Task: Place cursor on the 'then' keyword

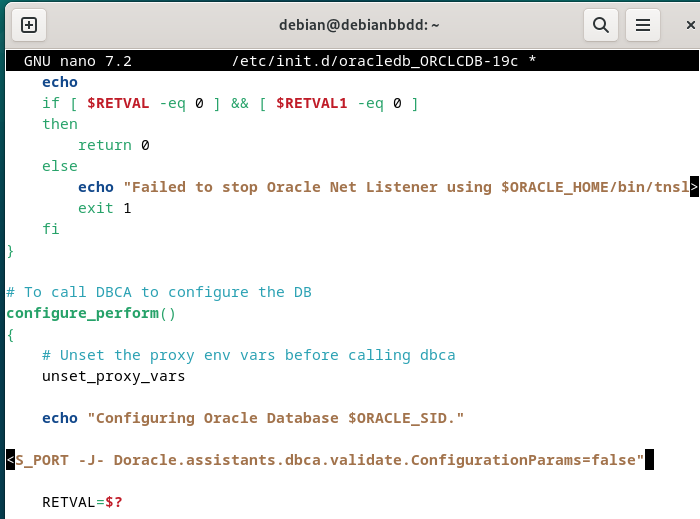Action: tap(60, 124)
